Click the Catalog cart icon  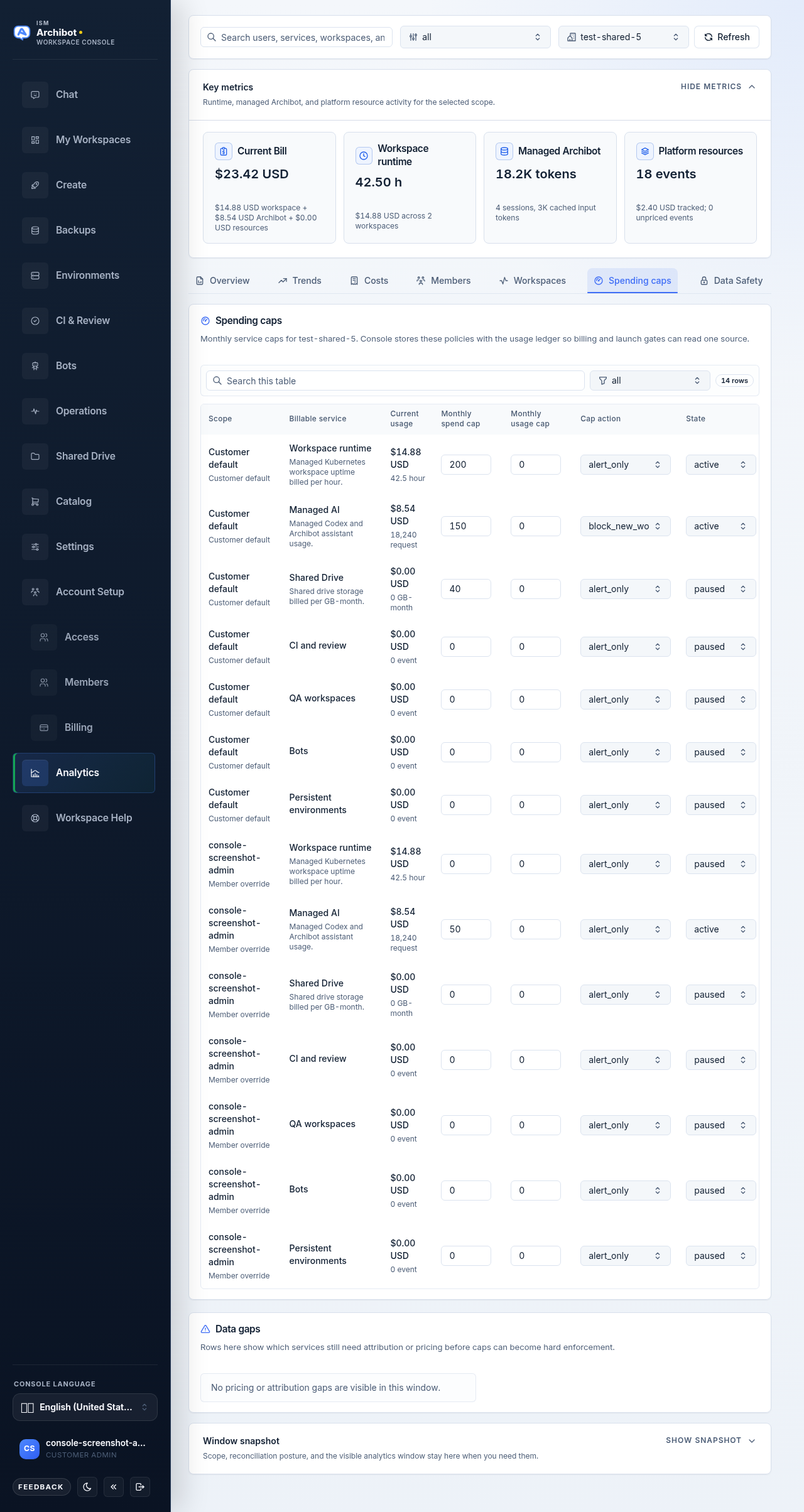(x=35, y=502)
